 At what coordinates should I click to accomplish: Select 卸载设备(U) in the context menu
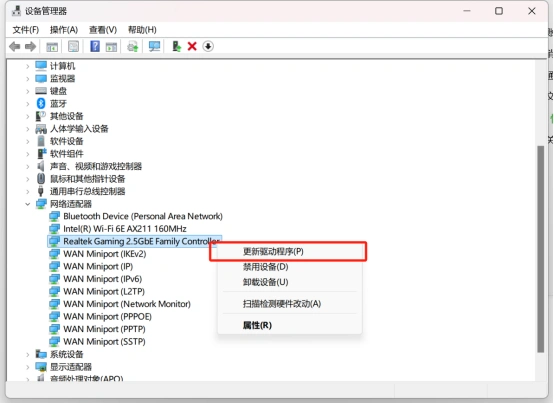(265, 282)
